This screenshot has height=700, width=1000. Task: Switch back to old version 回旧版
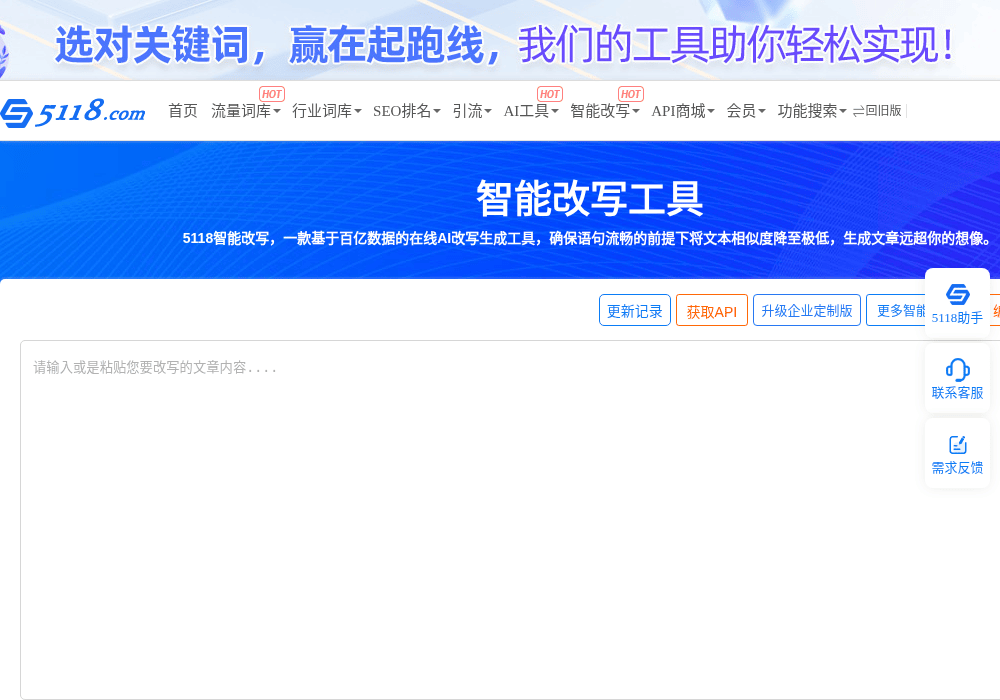877,111
